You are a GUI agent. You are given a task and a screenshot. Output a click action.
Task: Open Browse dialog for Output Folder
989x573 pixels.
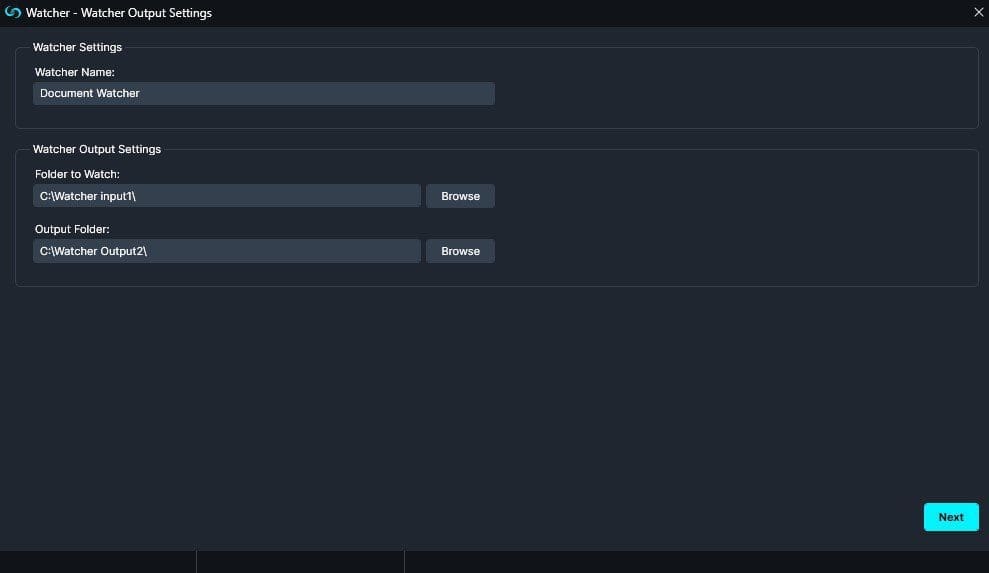[460, 251]
